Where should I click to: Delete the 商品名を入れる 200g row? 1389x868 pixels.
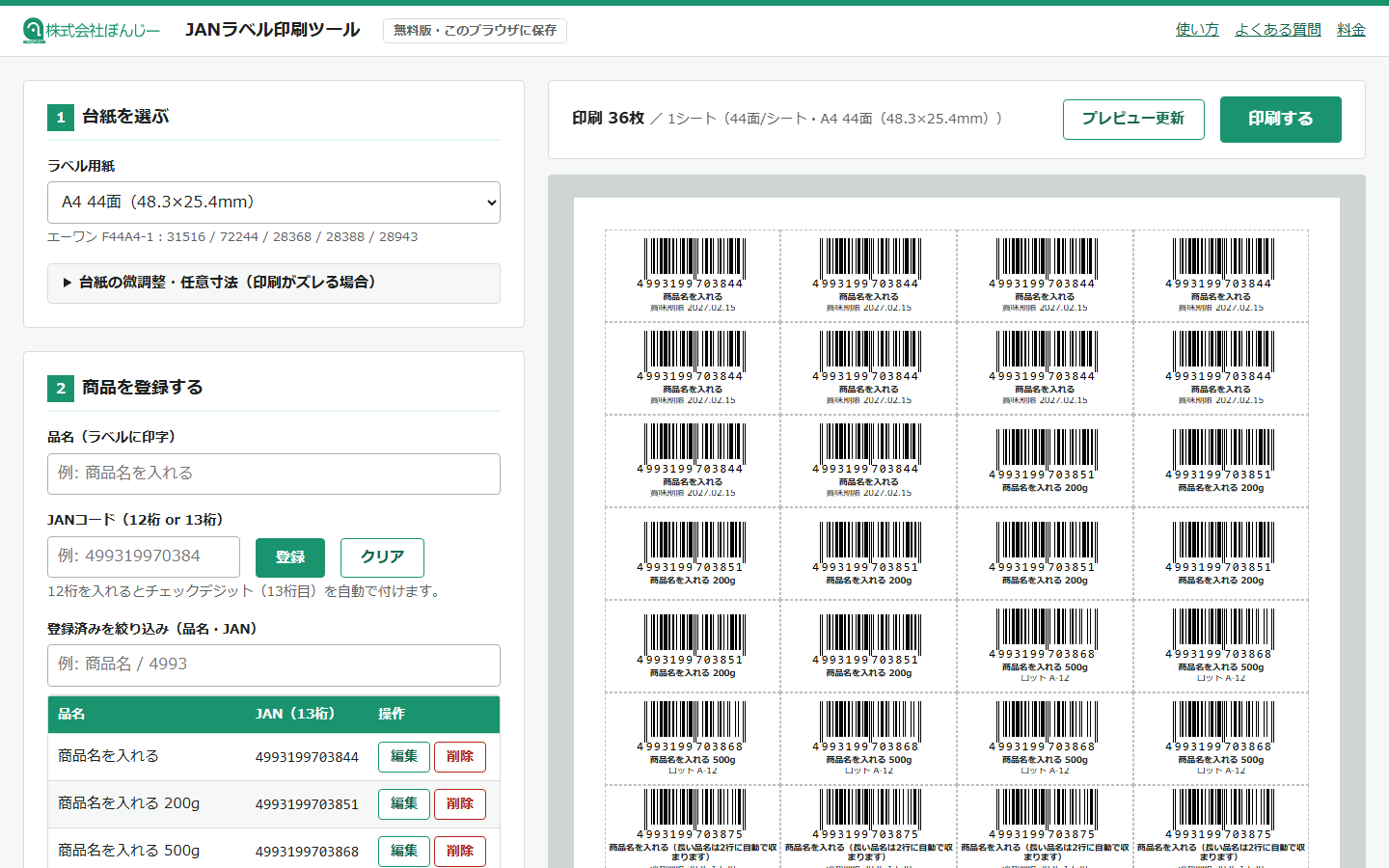click(460, 804)
